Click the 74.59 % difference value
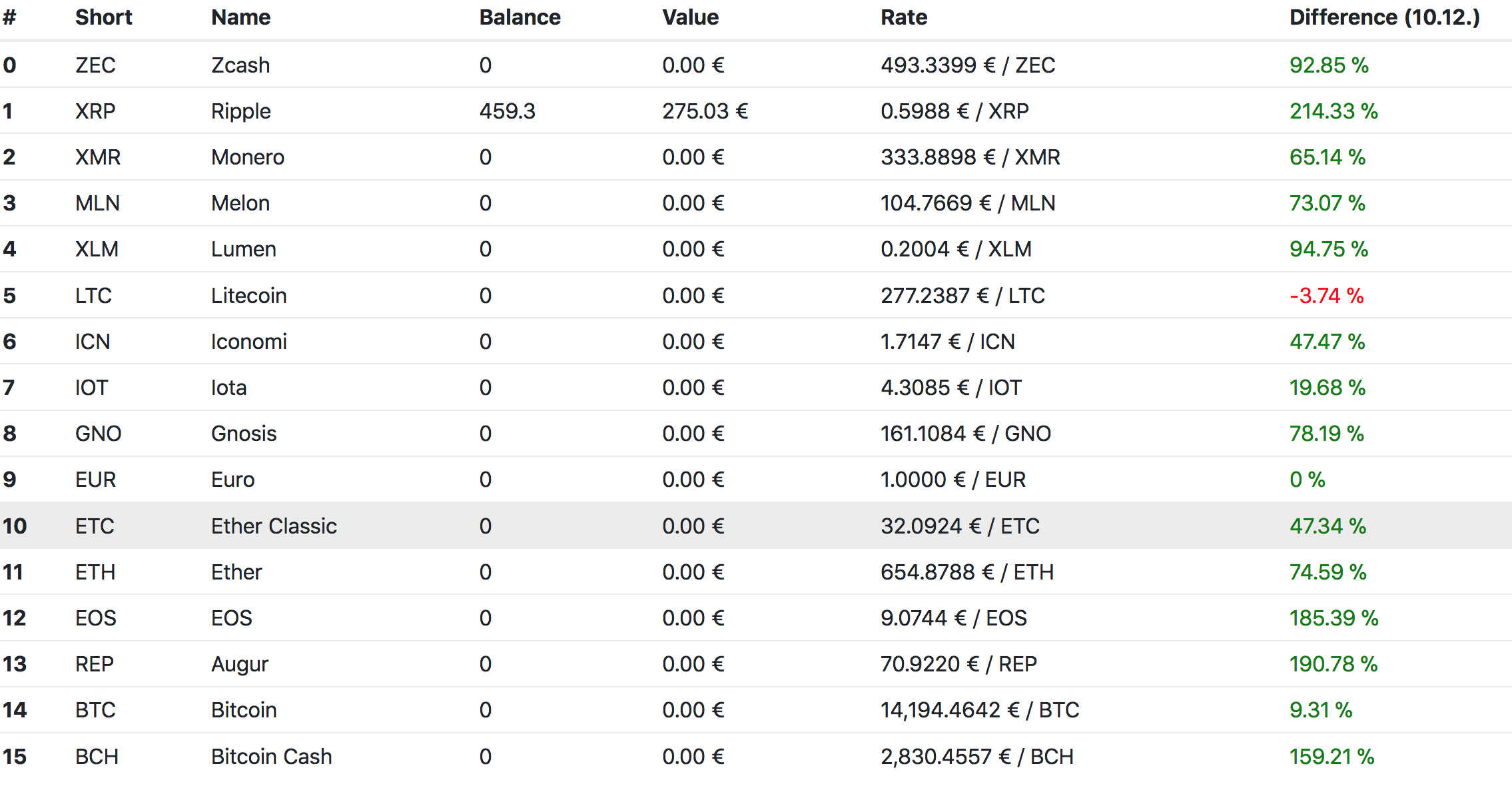Viewport: 1512px width, 790px height. coord(1328,572)
